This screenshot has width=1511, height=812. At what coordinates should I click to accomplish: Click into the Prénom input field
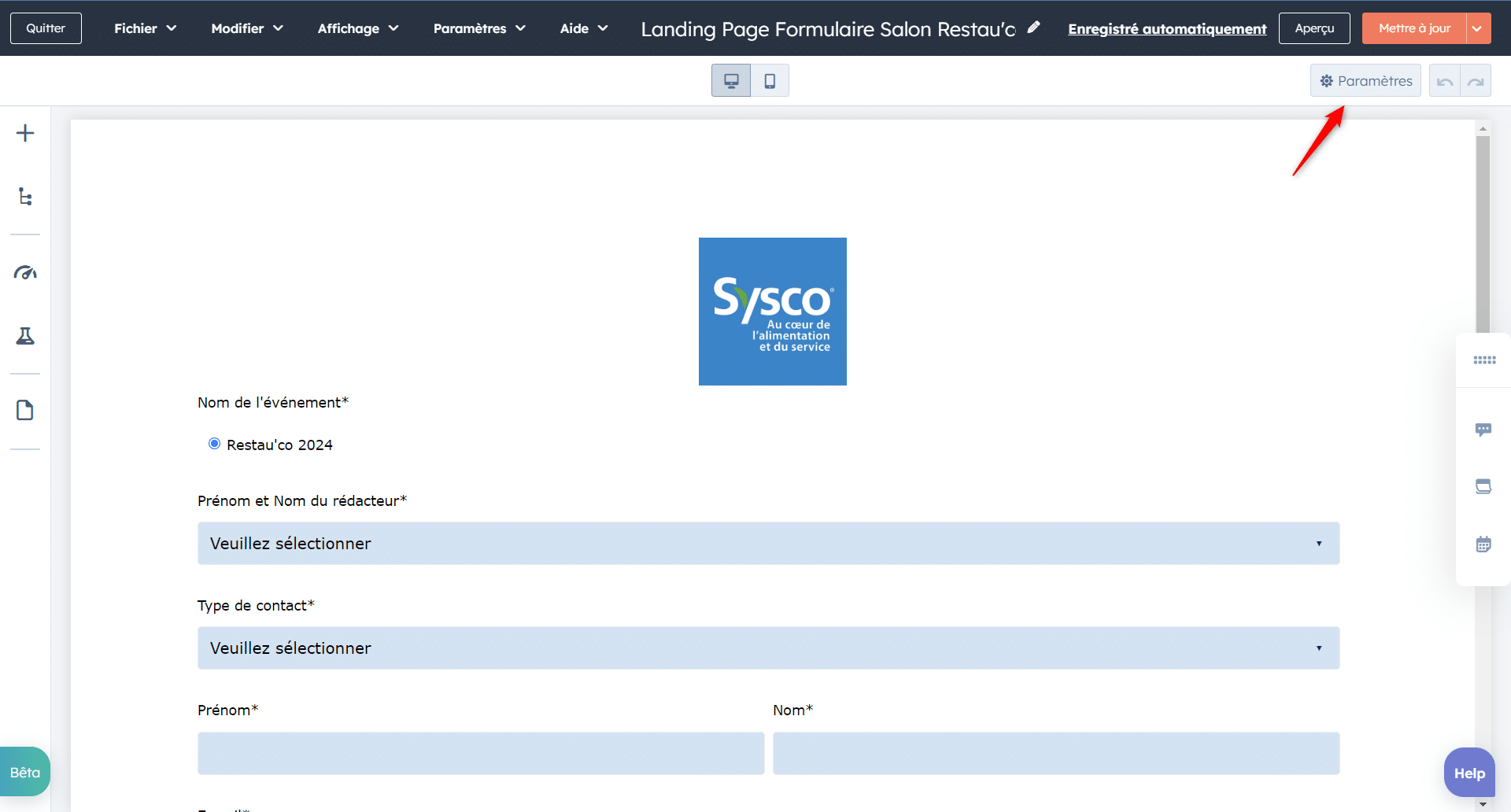click(481, 754)
